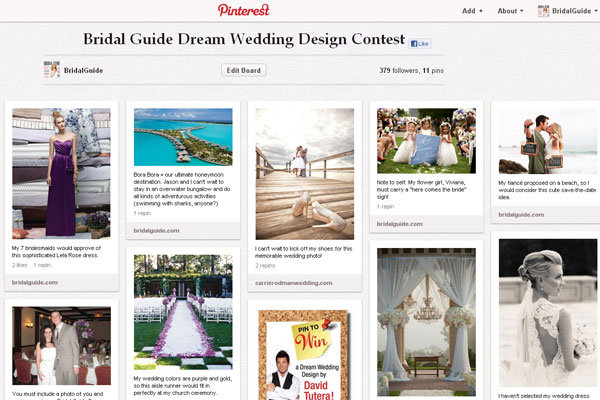
Task: Visit bridalguide.com under the flower girl pin
Action: coord(399,224)
